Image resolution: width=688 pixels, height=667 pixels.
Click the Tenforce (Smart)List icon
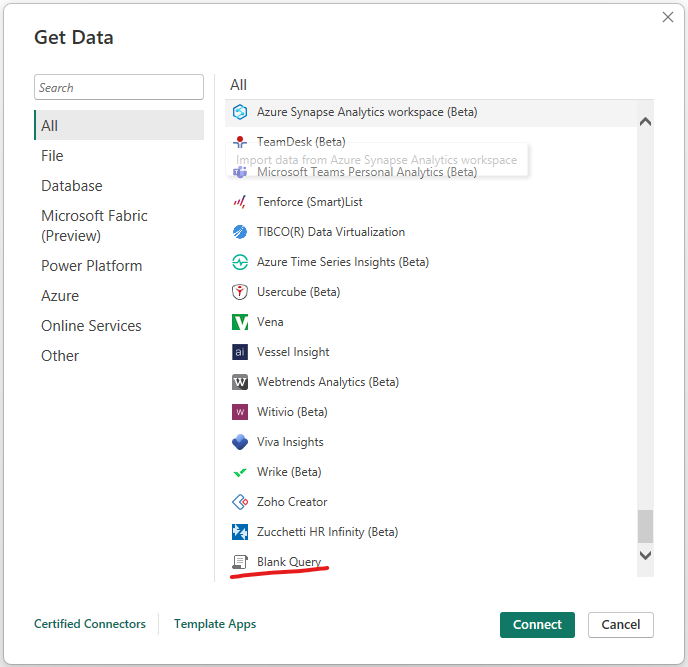point(240,202)
